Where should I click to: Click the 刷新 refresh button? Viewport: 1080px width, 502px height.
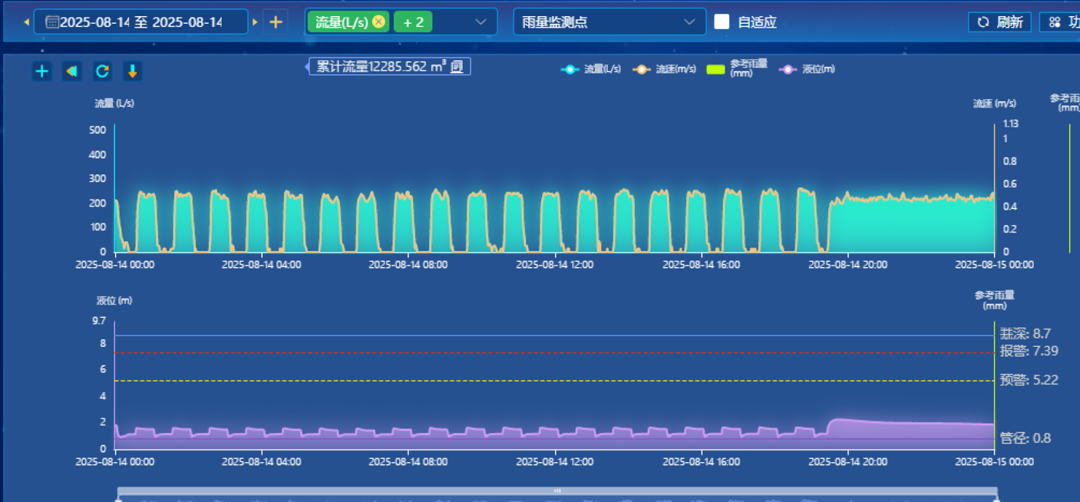coord(999,22)
